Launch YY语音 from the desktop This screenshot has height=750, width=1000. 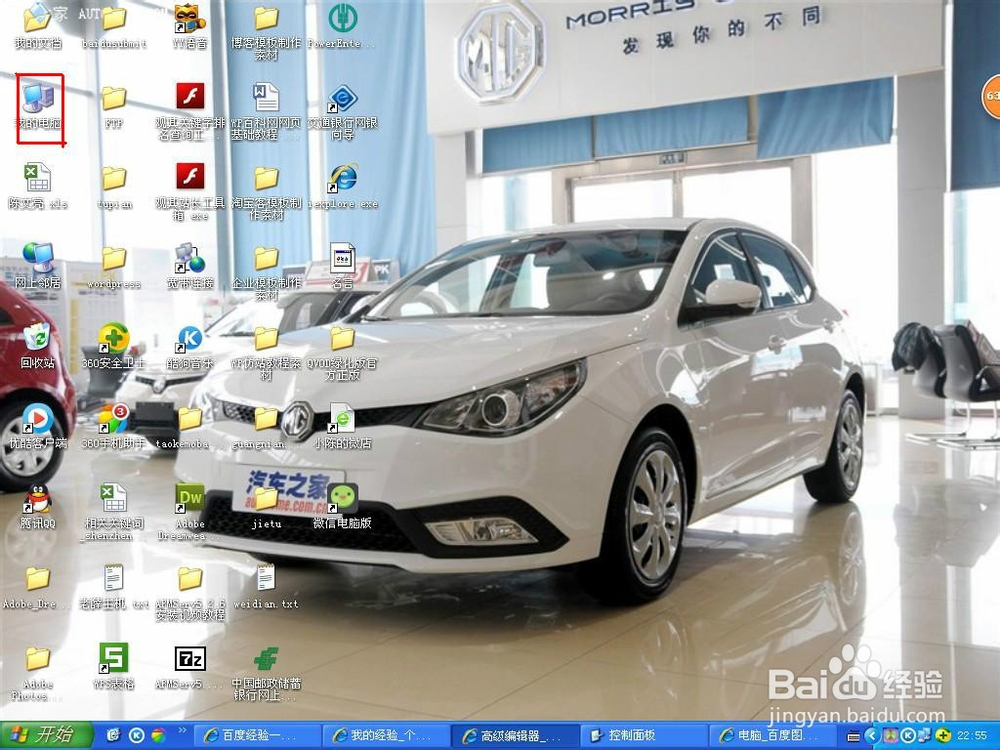[x=190, y=18]
